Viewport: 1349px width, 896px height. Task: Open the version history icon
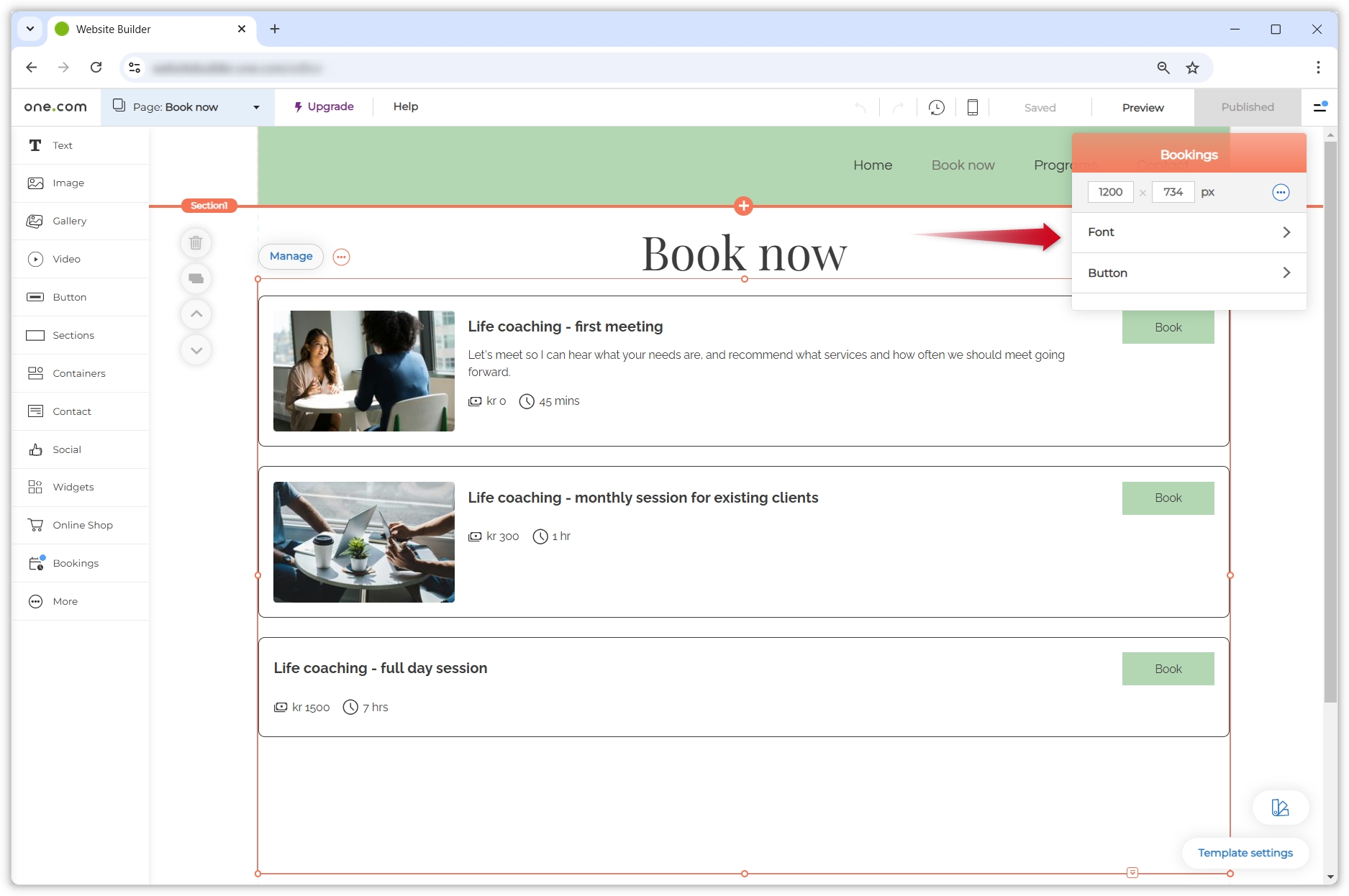point(936,106)
